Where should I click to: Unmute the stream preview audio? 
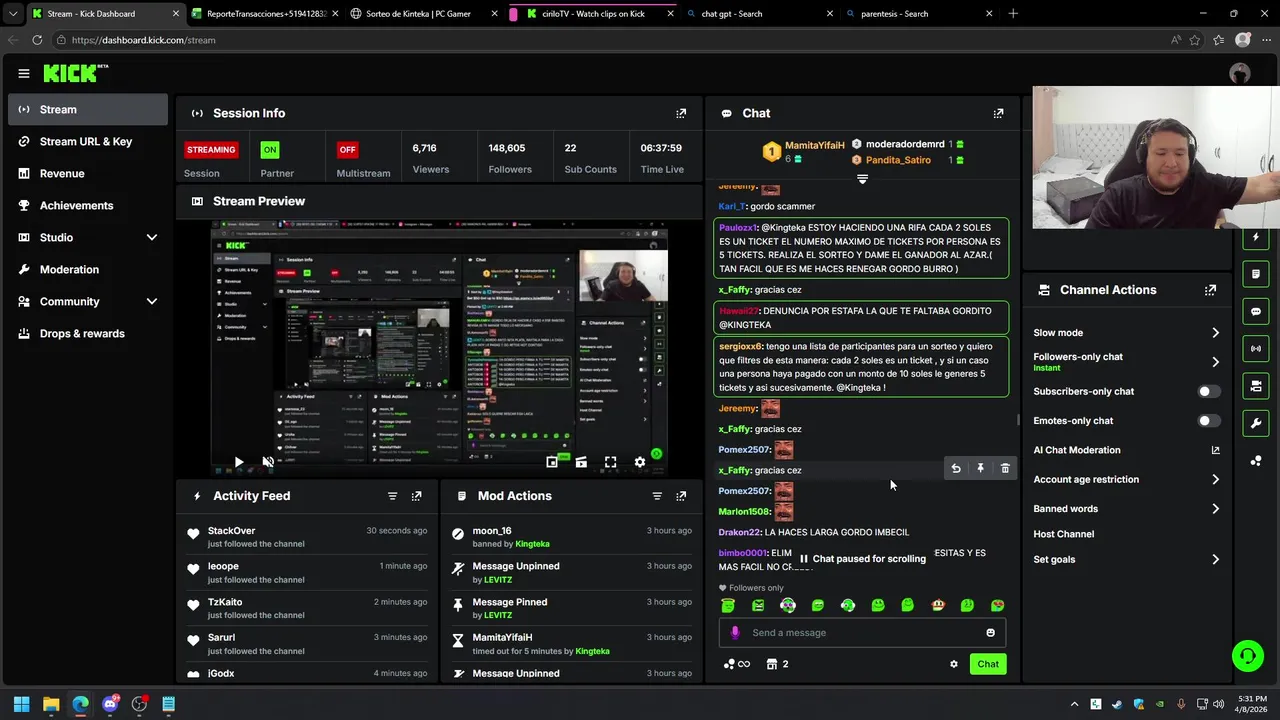(x=268, y=462)
